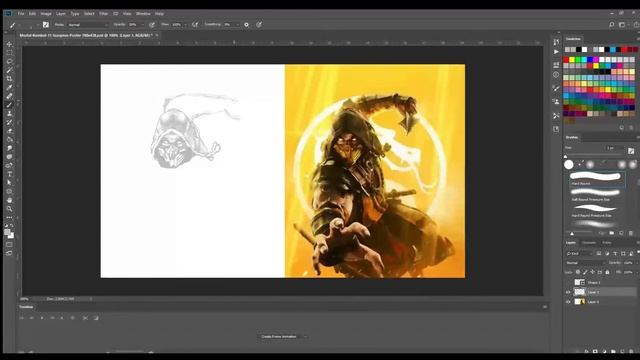Open the Opacity dropdown in options bar
The image size is (640, 360).
[142, 25]
